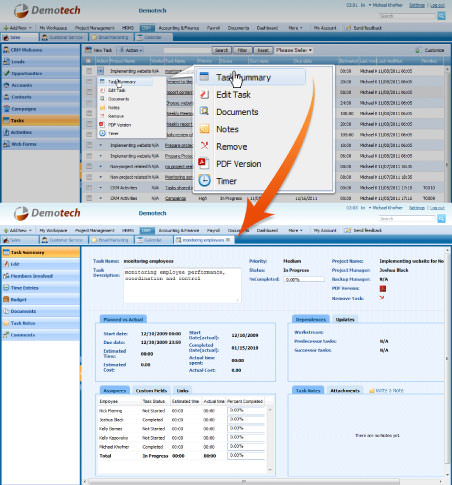
Task: Click the Search button in the tasks toolbar
Action: tap(221, 50)
